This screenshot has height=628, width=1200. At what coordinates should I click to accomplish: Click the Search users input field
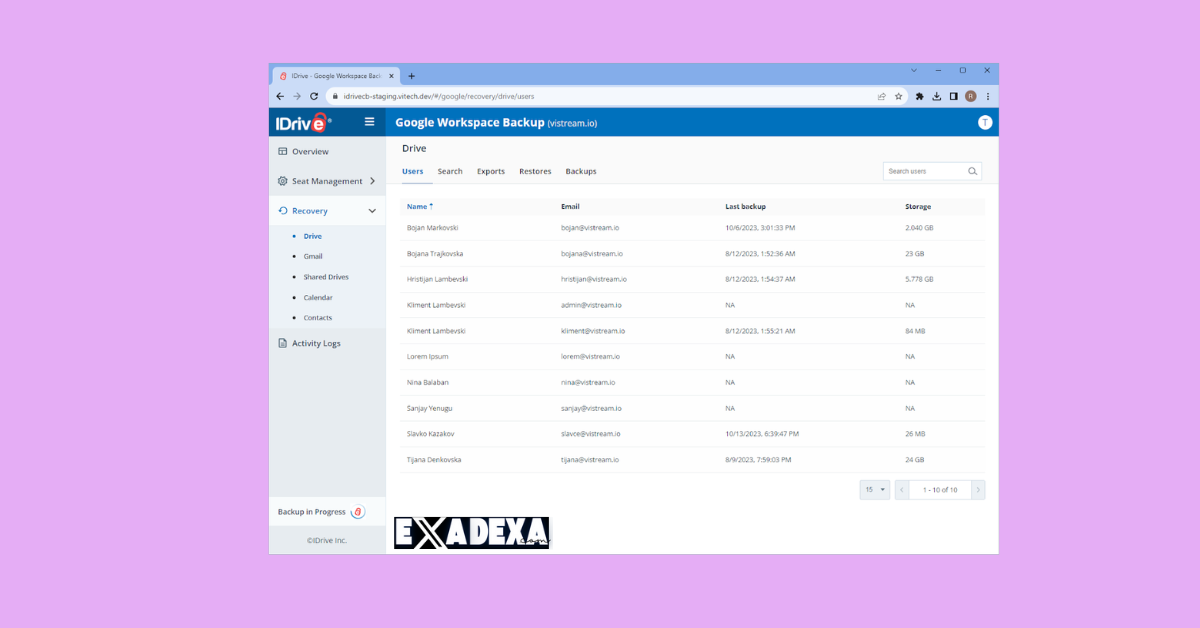click(x=924, y=171)
